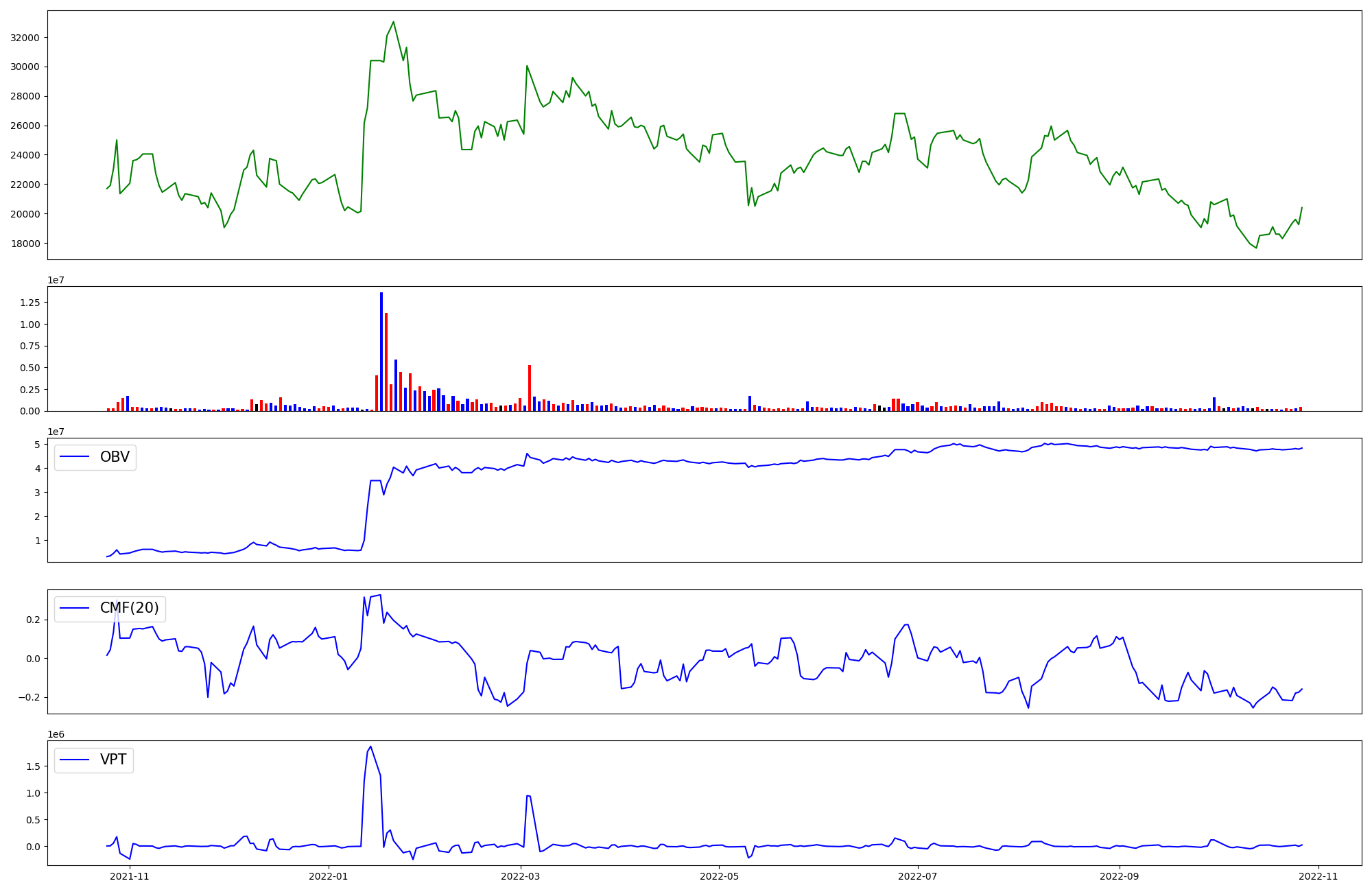
Task: Click the tallest red volume bar
Action: (x=386, y=362)
